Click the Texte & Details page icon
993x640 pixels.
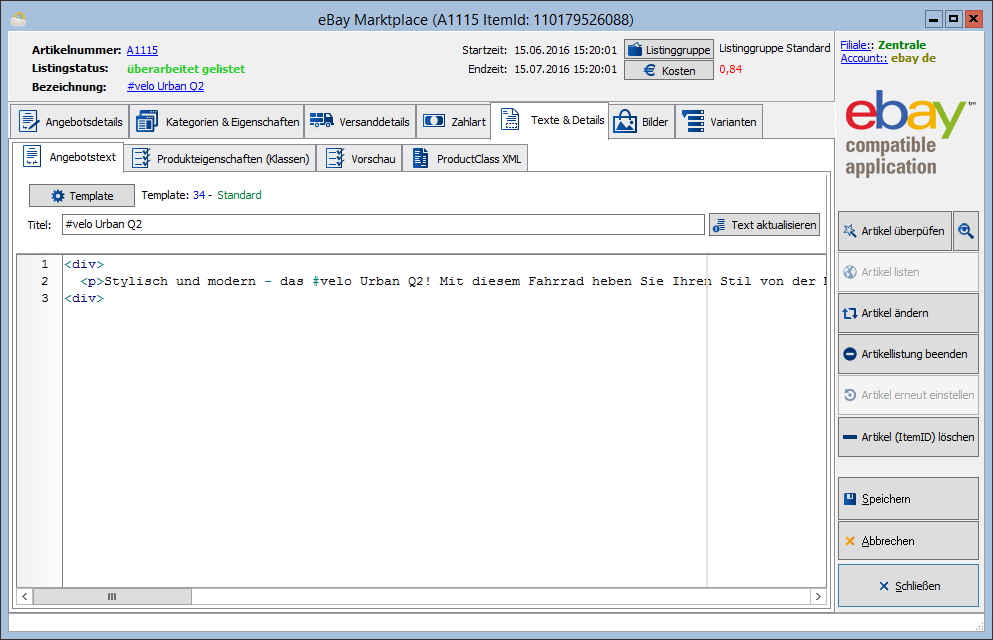click(510, 119)
